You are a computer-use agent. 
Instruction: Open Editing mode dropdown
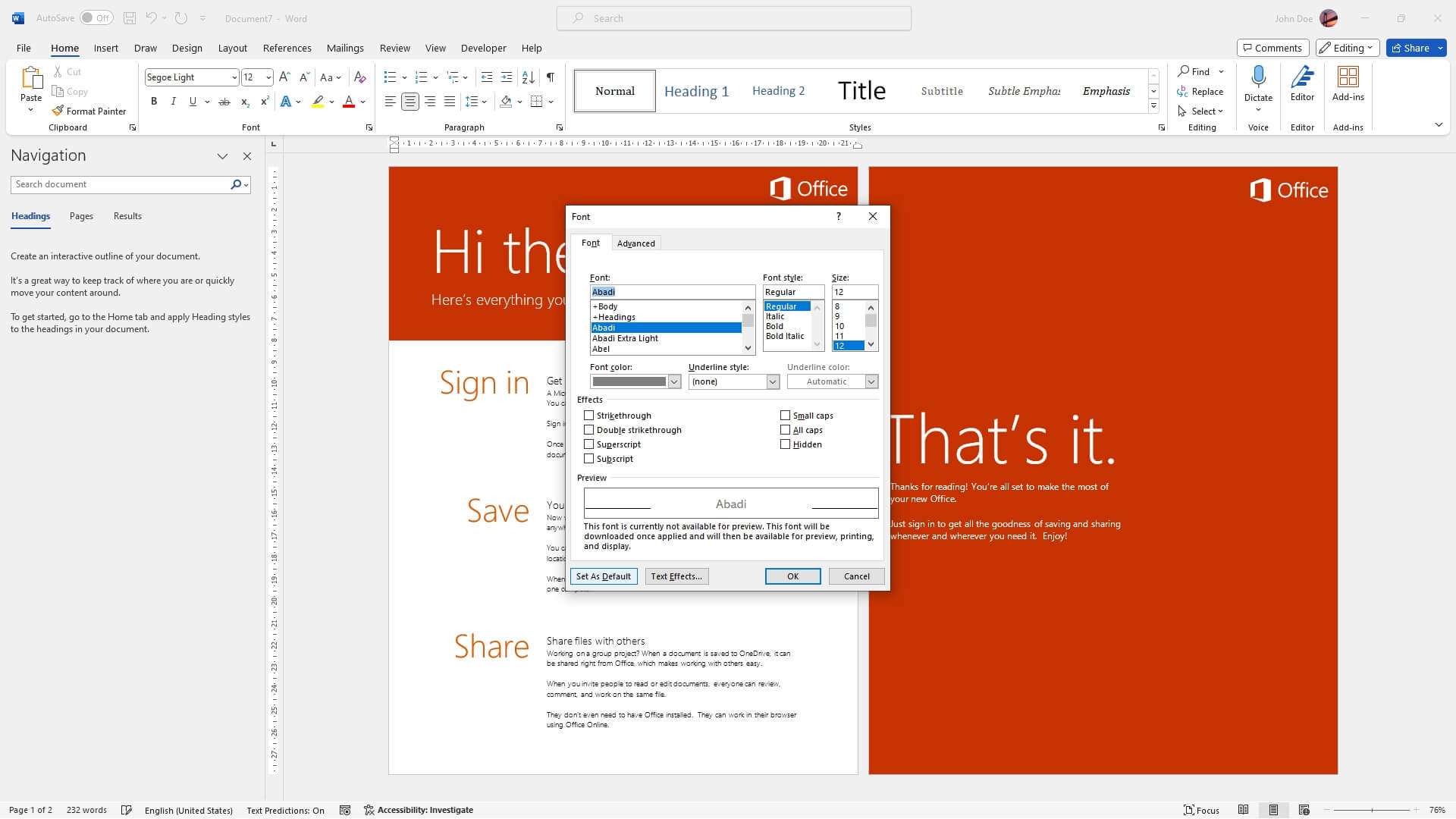[x=1347, y=48]
